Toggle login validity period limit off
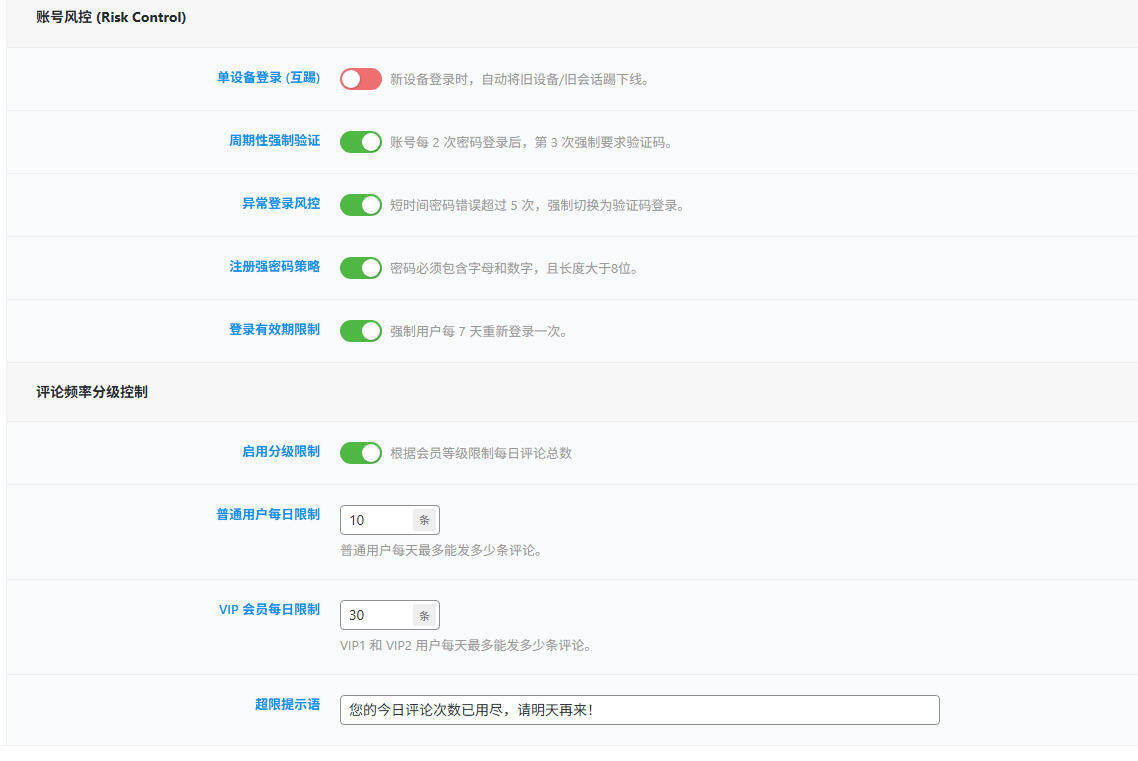 tap(360, 331)
